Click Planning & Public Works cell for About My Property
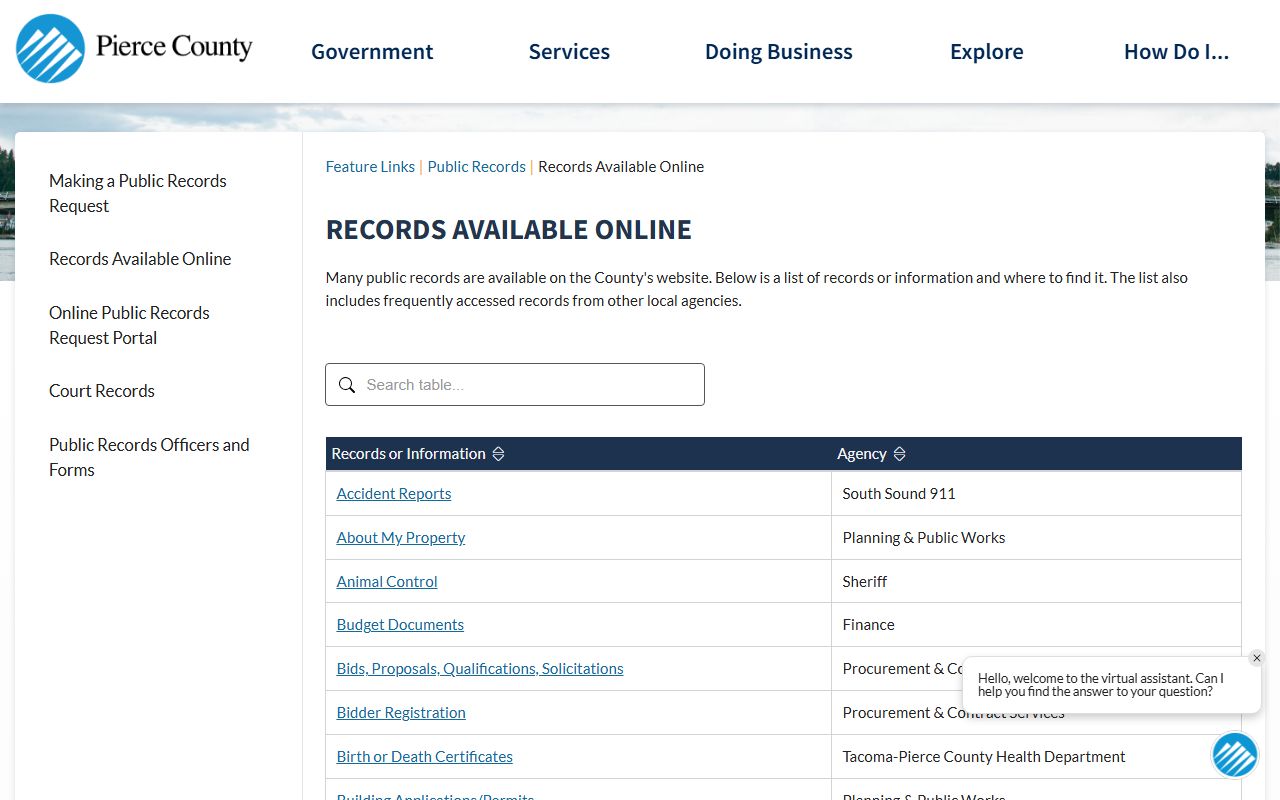This screenshot has height=800, width=1280. (1036, 538)
